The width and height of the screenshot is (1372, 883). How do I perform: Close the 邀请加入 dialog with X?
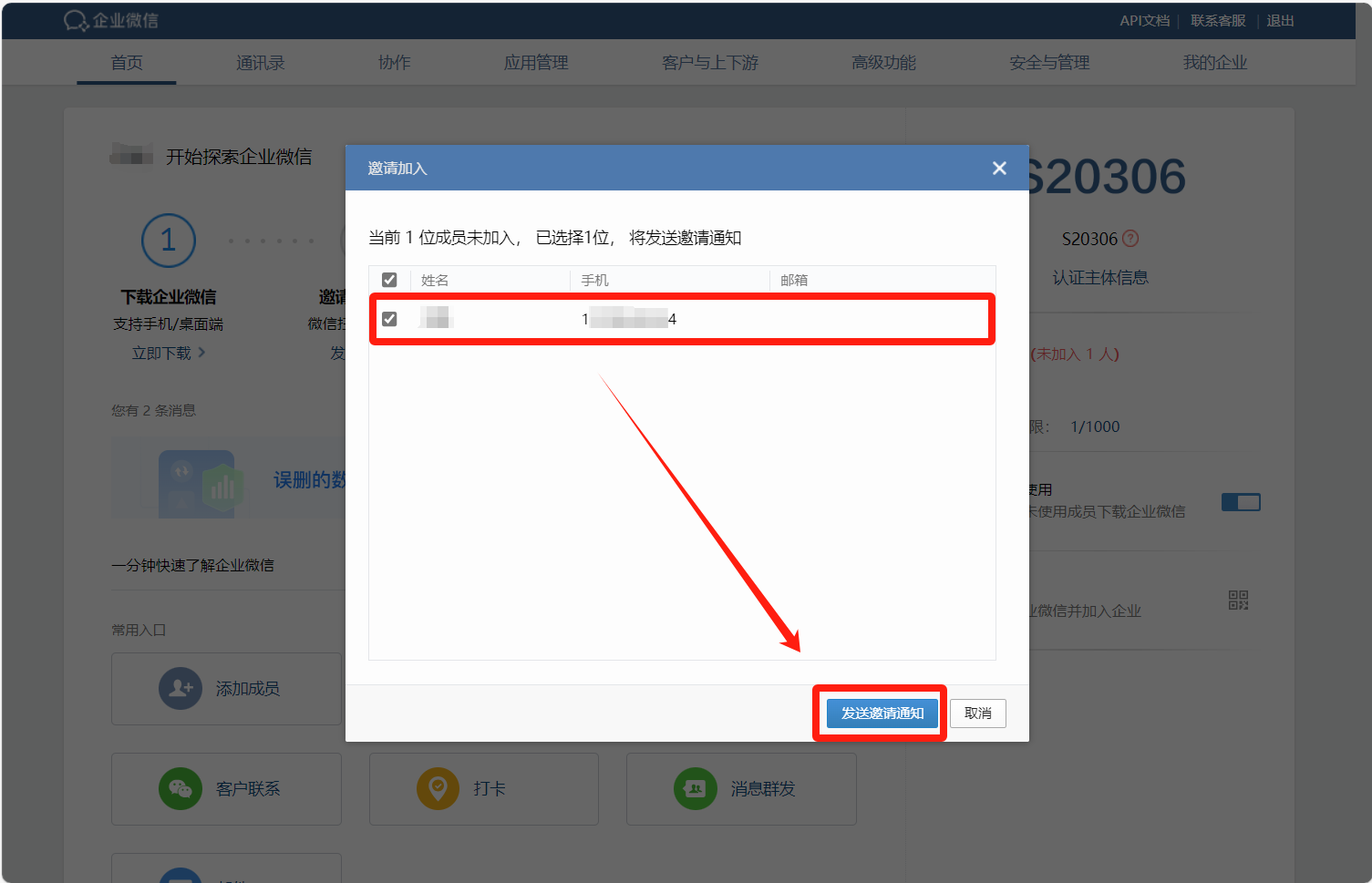point(999,169)
